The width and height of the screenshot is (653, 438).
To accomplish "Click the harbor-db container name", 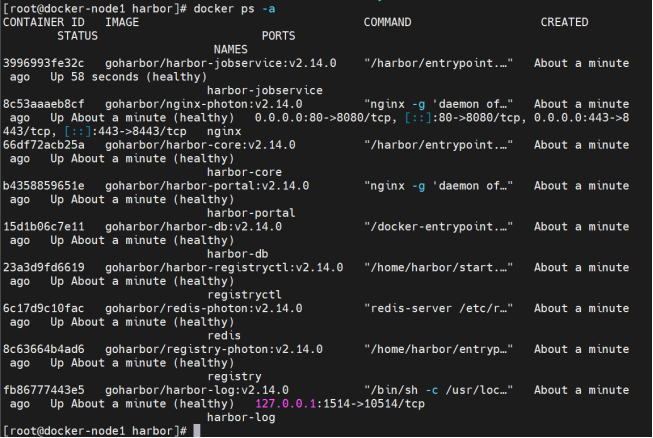I will tap(238, 254).
